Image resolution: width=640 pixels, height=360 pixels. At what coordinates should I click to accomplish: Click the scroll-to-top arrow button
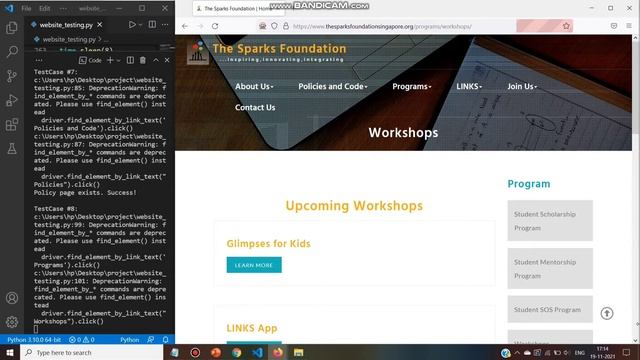coord(607,313)
